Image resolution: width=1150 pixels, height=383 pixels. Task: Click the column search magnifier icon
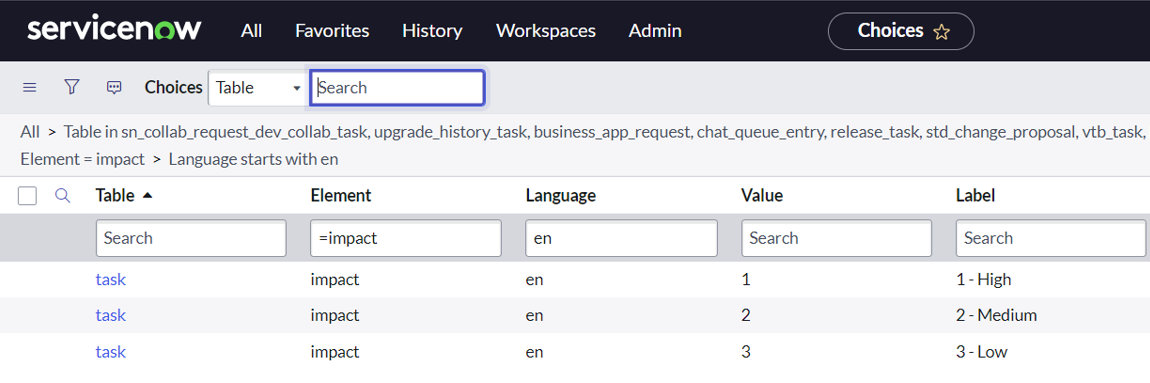(x=63, y=195)
